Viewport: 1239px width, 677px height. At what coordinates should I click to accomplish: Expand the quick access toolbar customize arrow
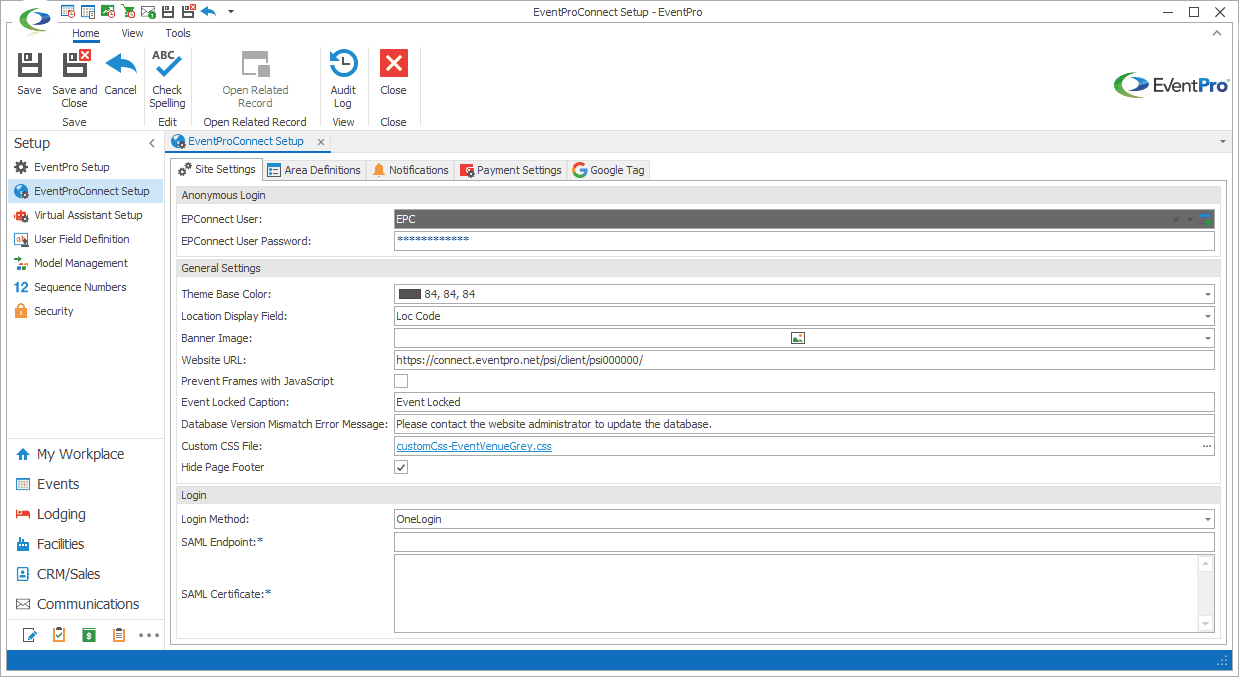coord(231,12)
